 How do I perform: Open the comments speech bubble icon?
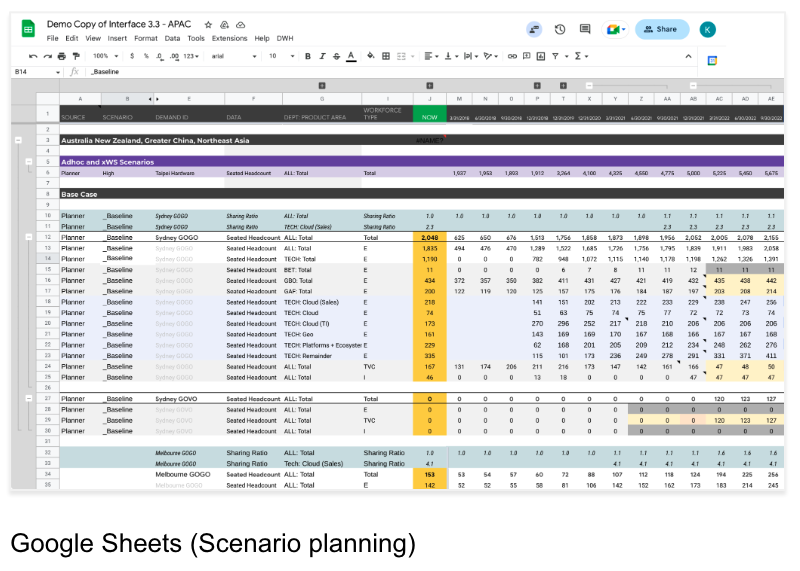[585, 29]
